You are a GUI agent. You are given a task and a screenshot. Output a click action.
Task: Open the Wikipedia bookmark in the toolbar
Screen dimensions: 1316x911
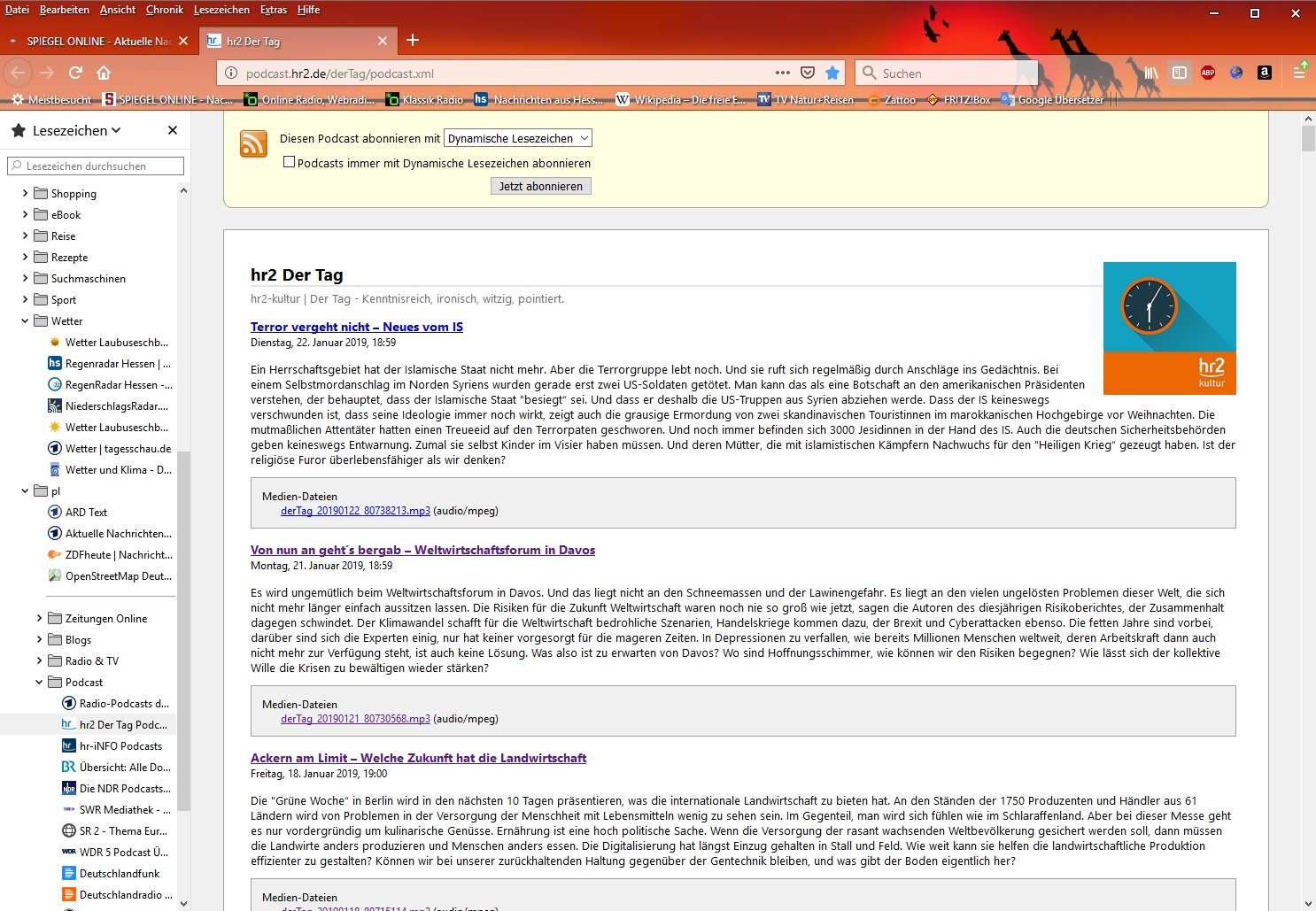pyautogui.click(x=680, y=100)
